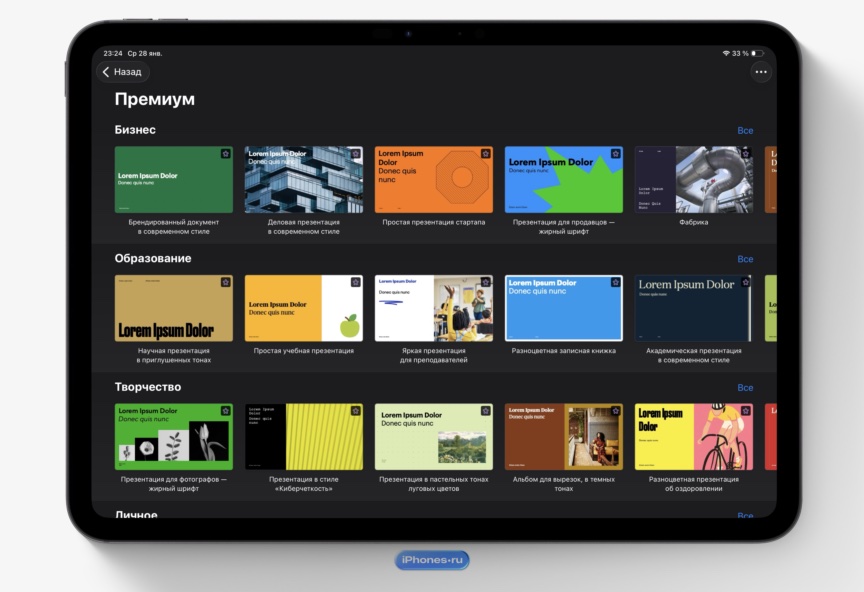The image size is (864, 592).
Task: Open the Яркая презентация для преподавателей template
Action: pyautogui.click(x=434, y=308)
